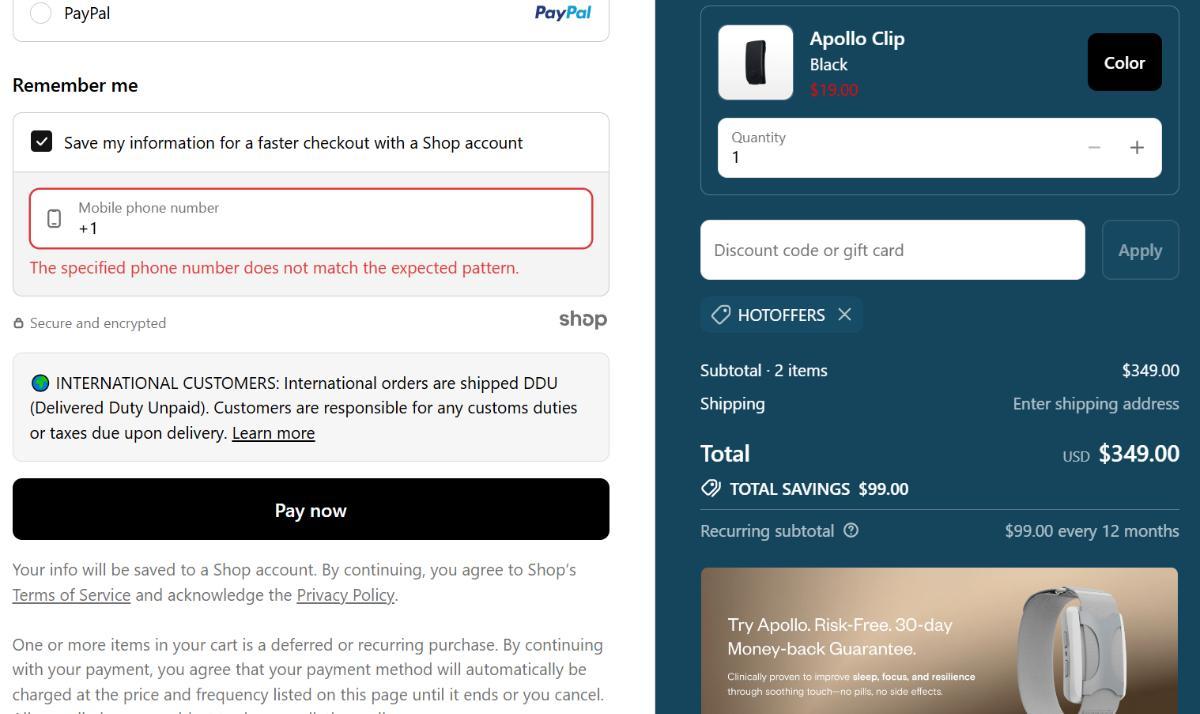
Task: Increase quantity with the plus icon
Action: click(1137, 148)
